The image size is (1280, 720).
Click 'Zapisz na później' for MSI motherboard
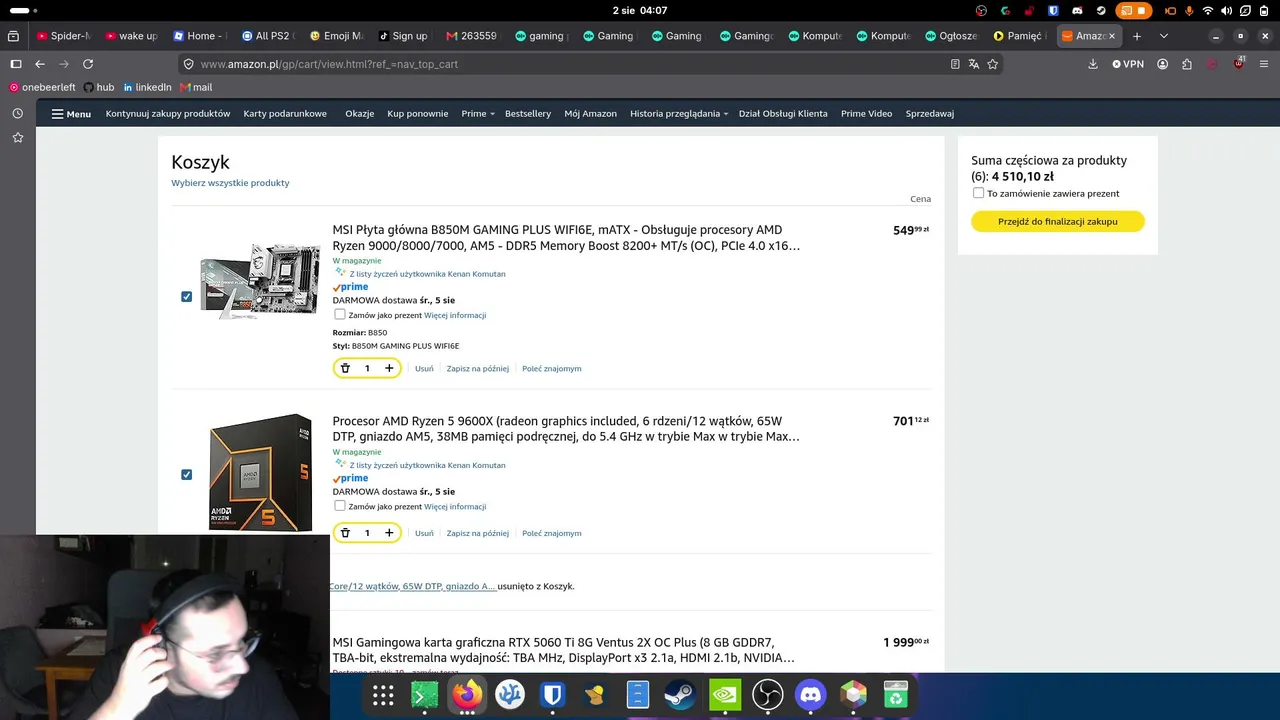[478, 369]
